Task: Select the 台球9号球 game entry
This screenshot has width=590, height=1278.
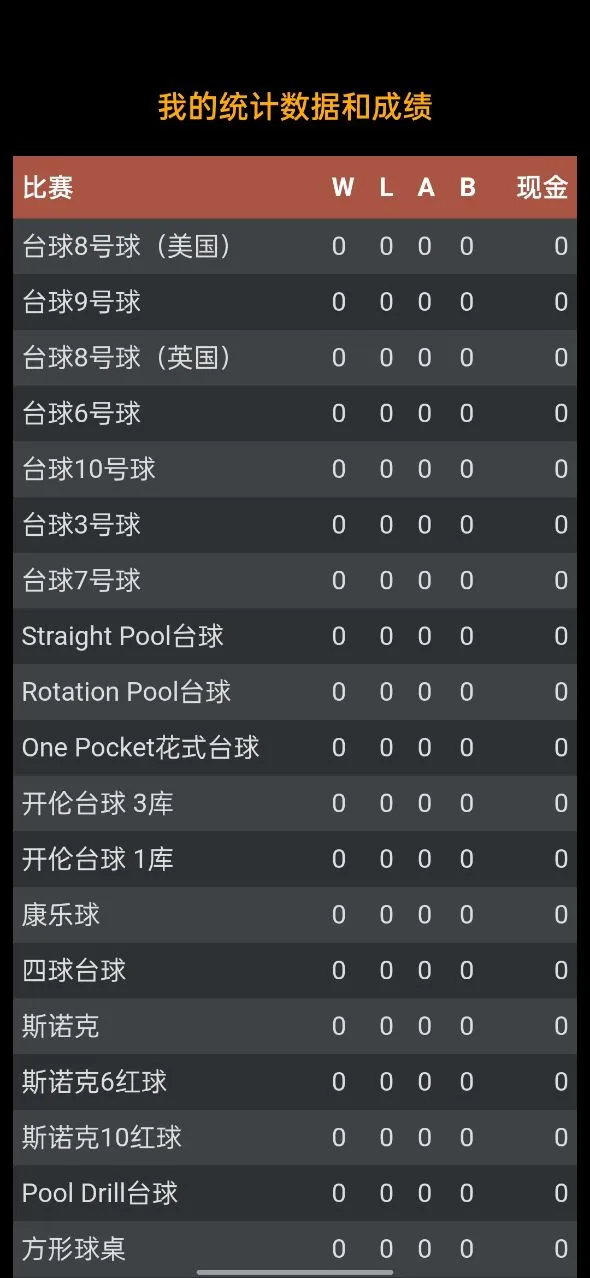Action: 80,301
